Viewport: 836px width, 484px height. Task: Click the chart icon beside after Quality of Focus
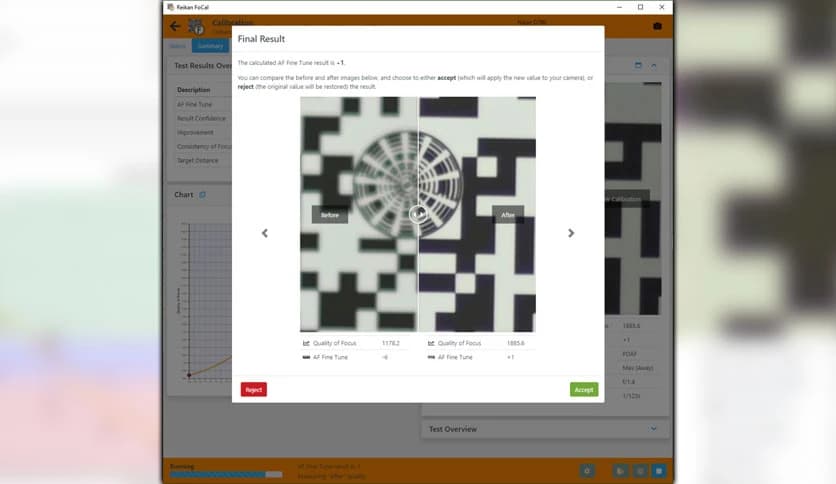pos(431,343)
